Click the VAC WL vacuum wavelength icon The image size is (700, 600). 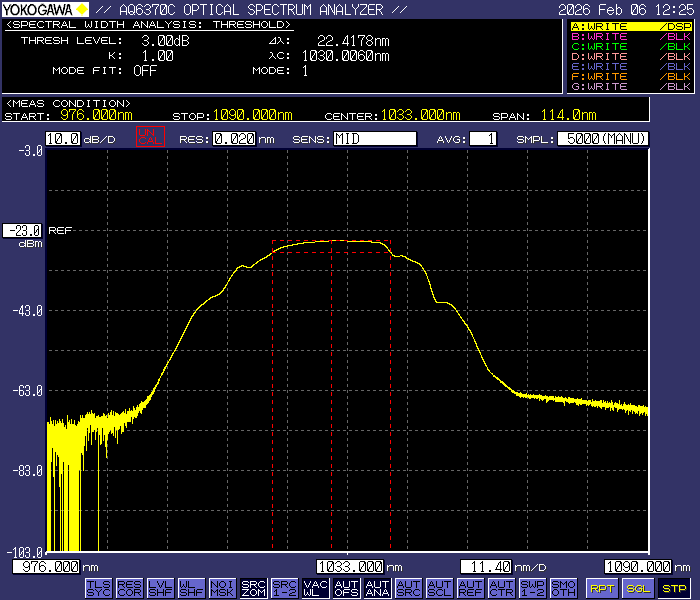coord(316,588)
